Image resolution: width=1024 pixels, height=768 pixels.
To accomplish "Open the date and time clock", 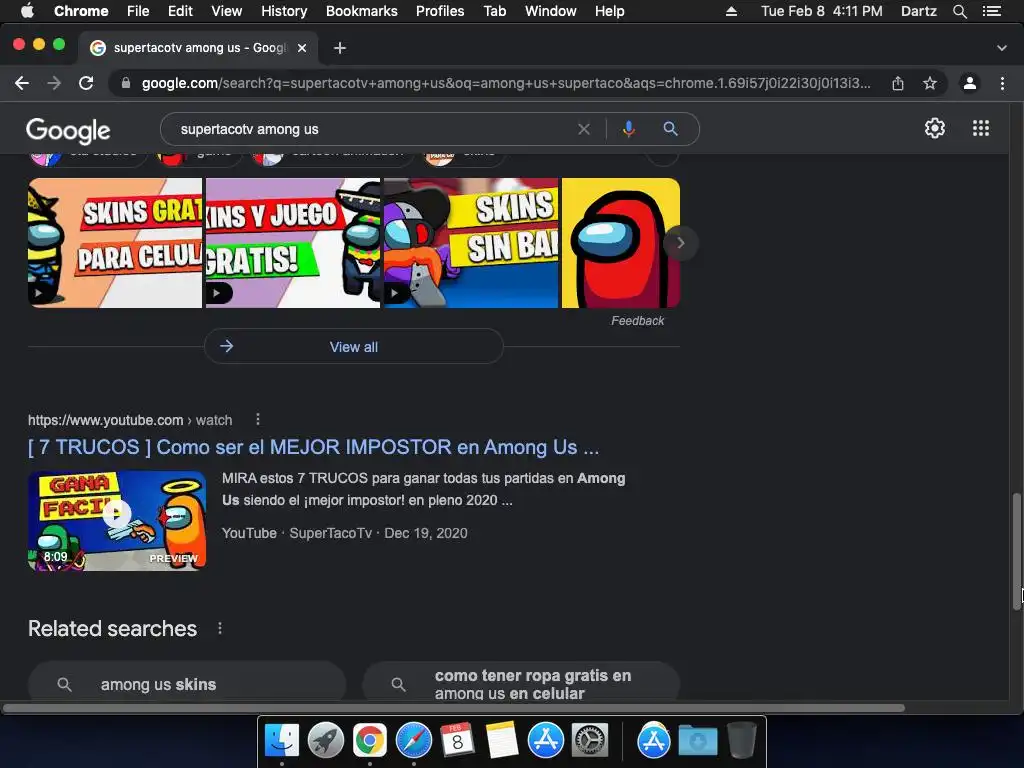I will coord(822,11).
